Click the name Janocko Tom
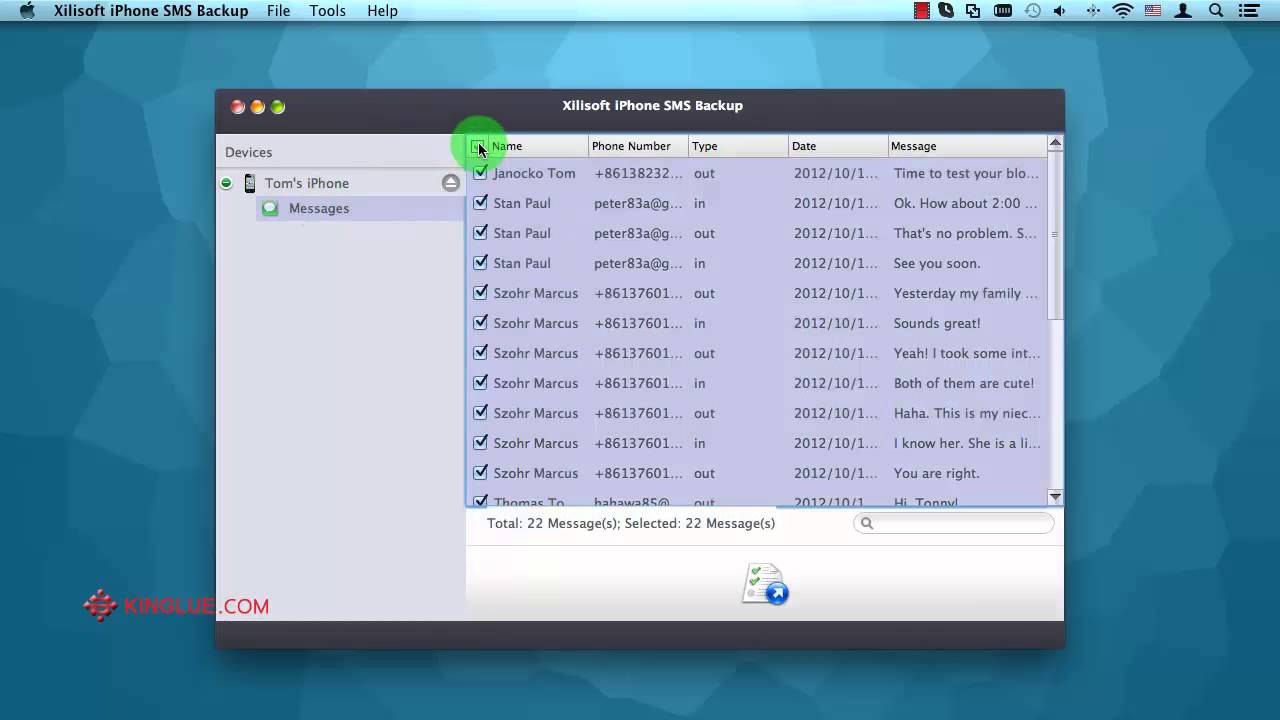 tap(534, 173)
